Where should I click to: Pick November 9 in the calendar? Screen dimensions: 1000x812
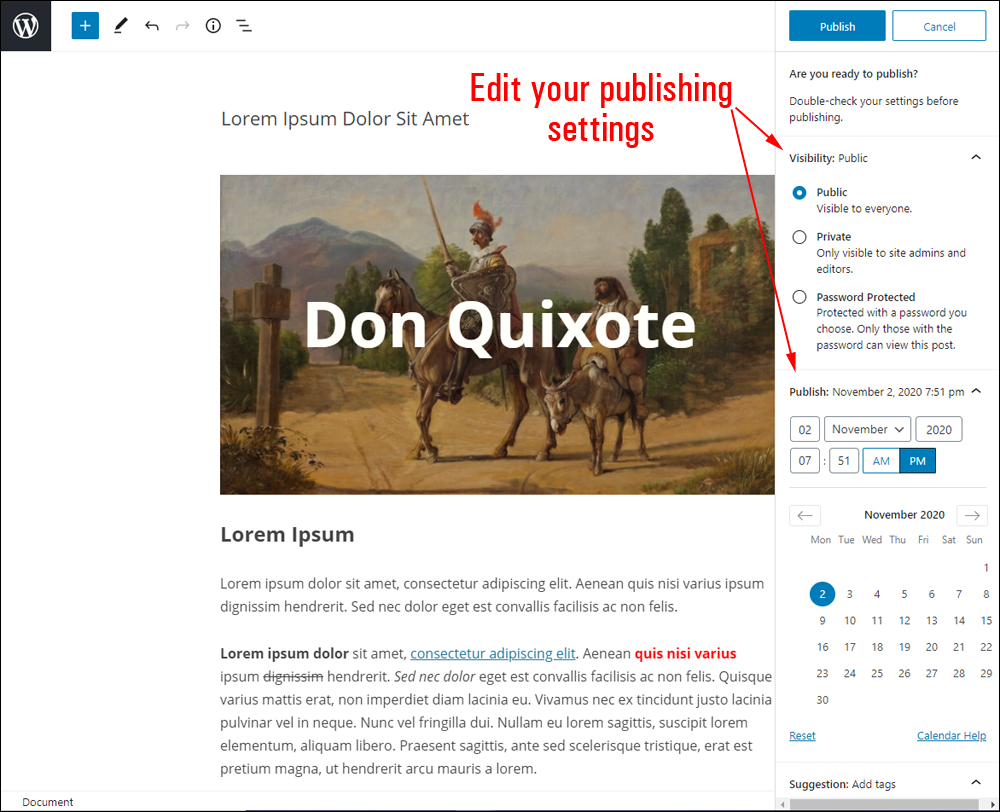(822, 621)
